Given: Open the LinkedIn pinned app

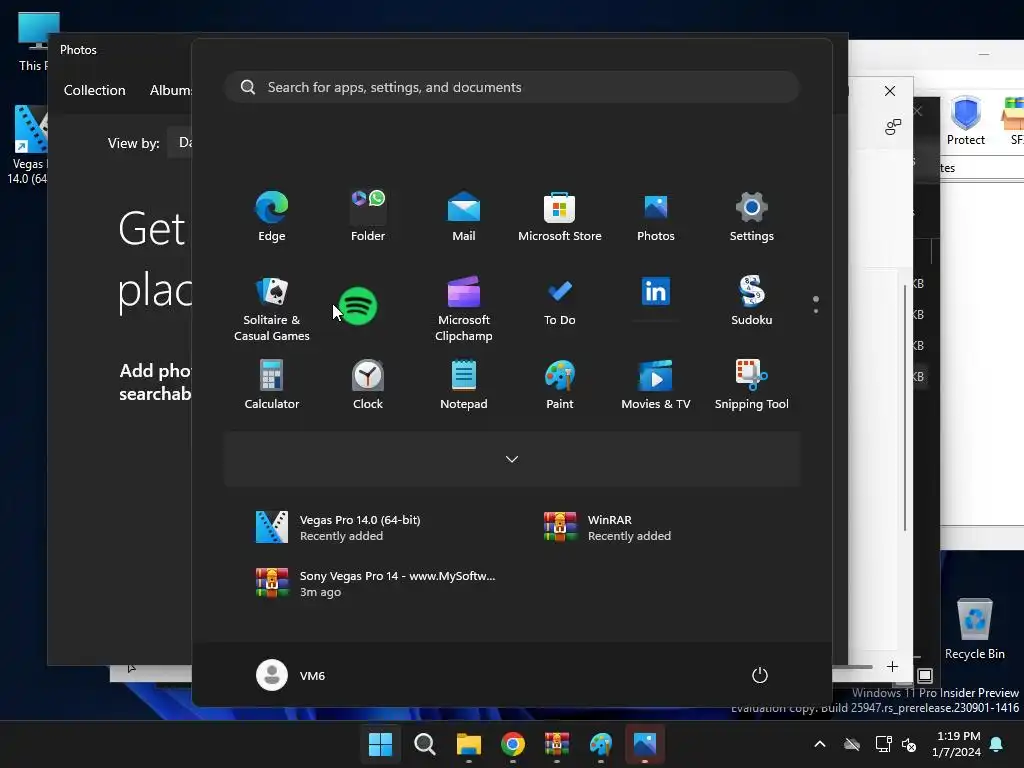Looking at the screenshot, I should (656, 292).
